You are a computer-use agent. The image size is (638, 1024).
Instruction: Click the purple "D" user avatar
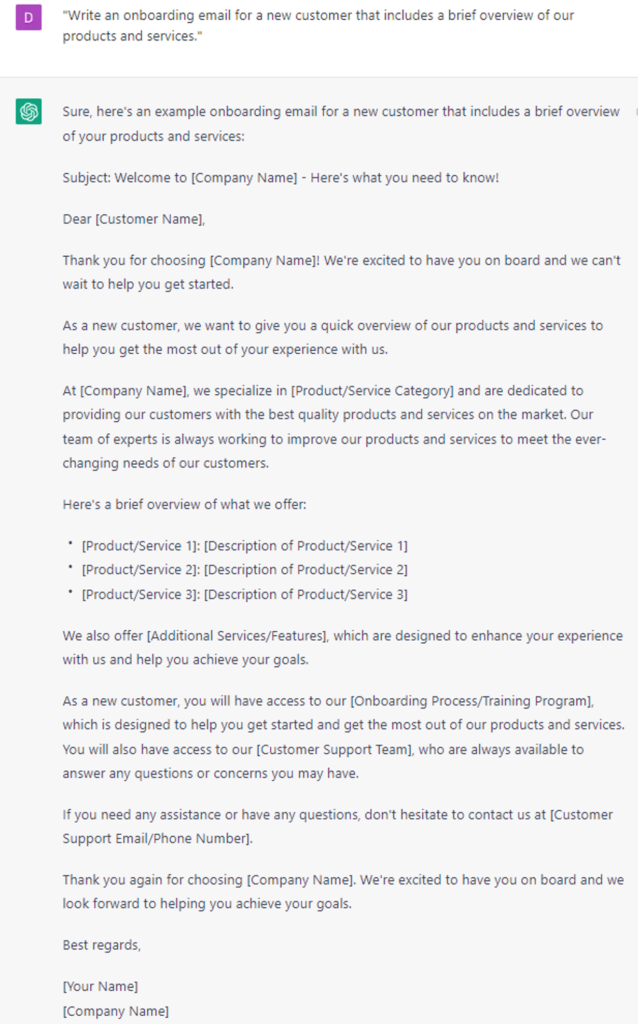pyautogui.click(x=29, y=17)
